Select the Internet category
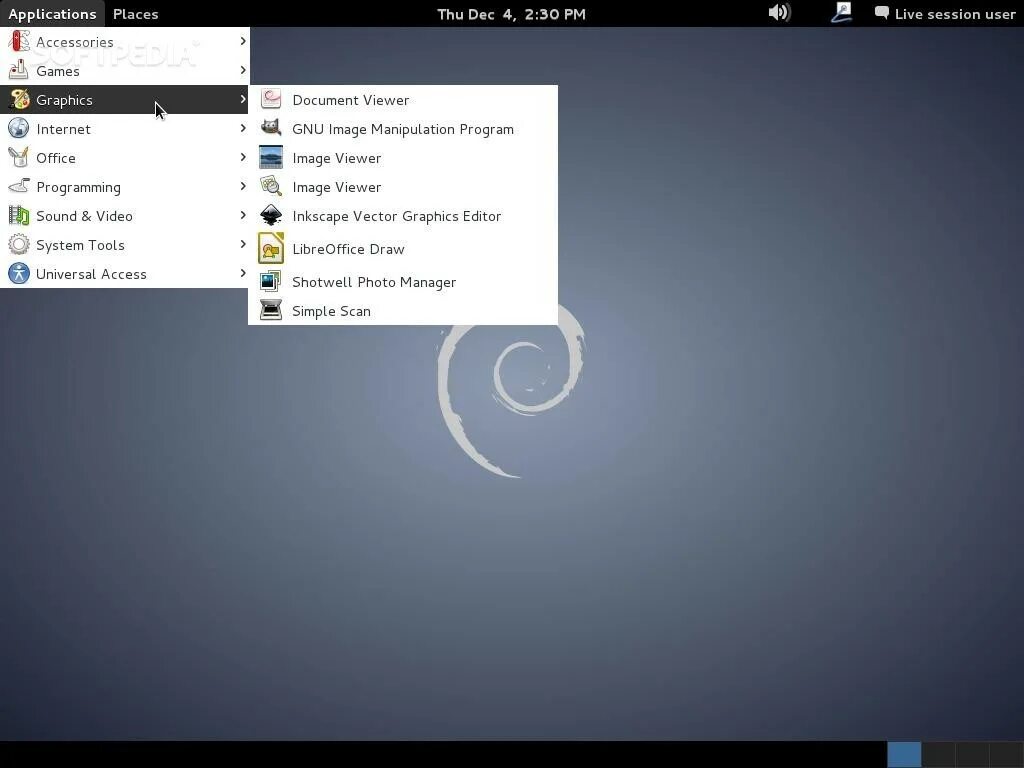 [124, 129]
